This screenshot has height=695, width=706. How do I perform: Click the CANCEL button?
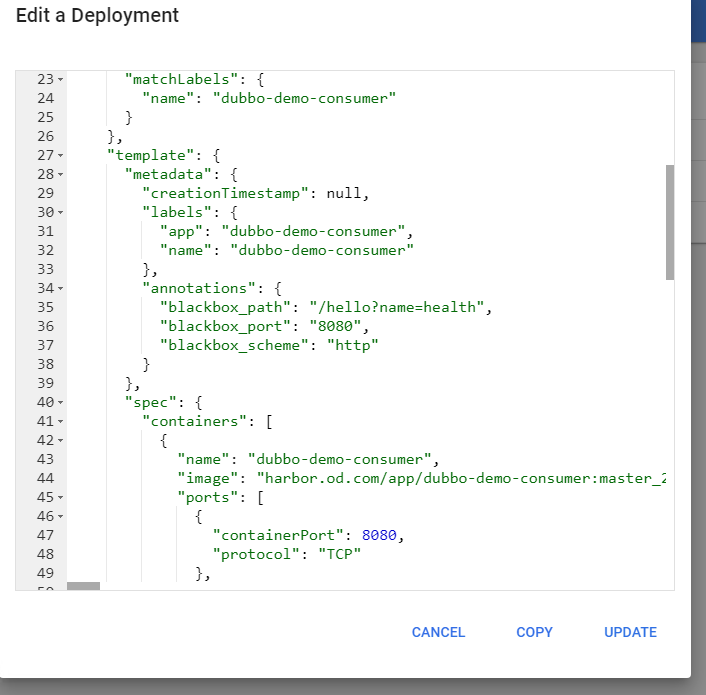coord(438,632)
